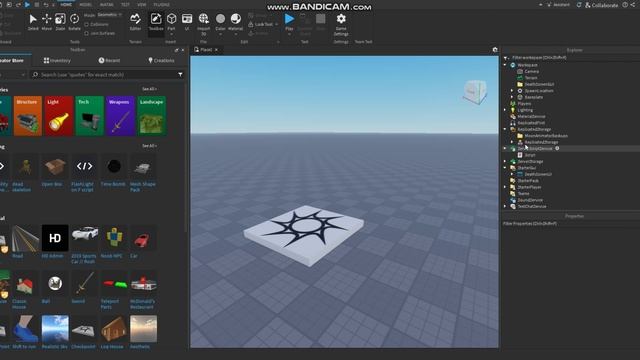The width and height of the screenshot is (640, 360).
Task: Select the Script under ServerScriptService
Action: pos(530,155)
